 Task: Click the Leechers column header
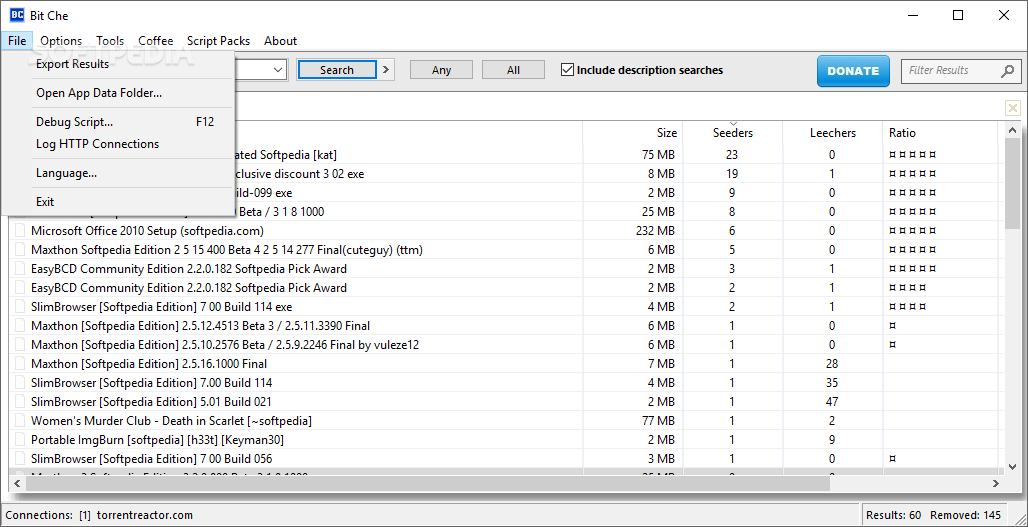(x=833, y=133)
